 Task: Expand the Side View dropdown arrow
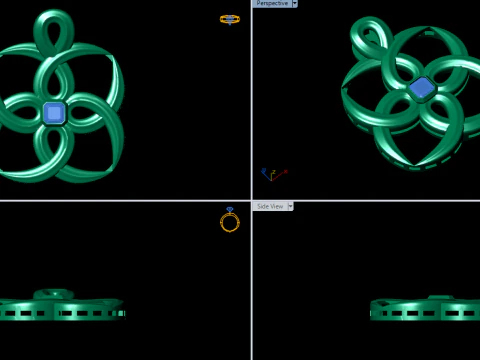[291, 206]
